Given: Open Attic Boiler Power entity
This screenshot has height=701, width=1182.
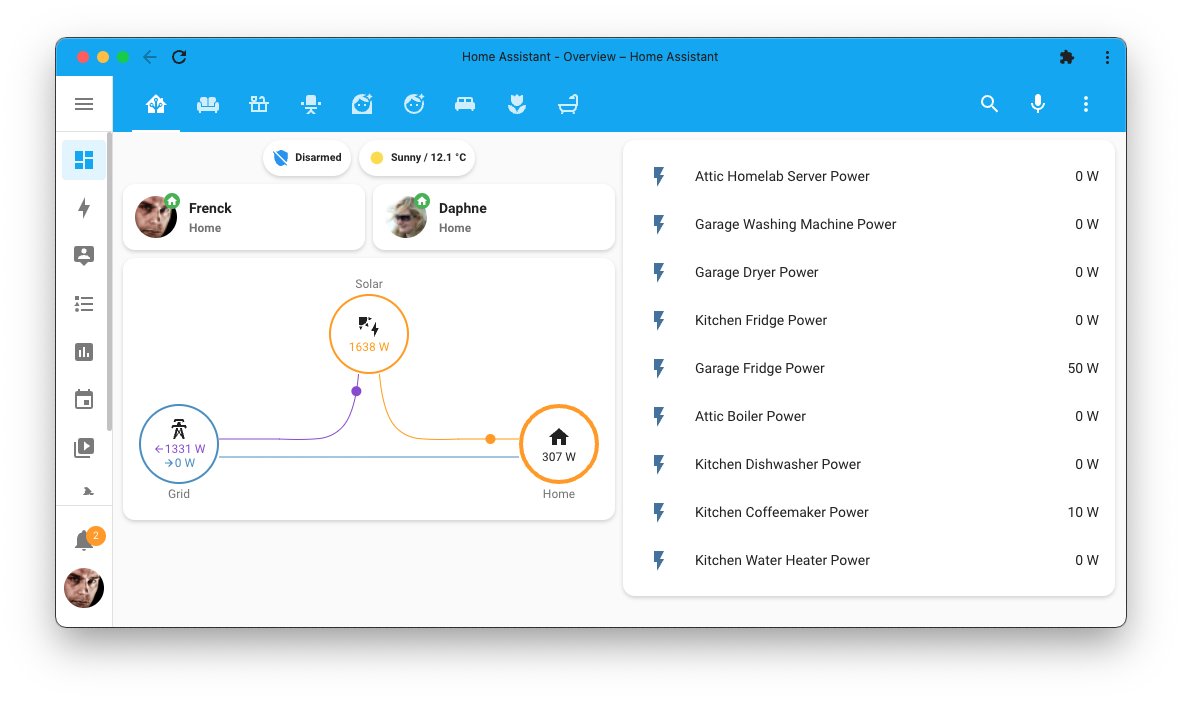Looking at the screenshot, I should coord(868,416).
